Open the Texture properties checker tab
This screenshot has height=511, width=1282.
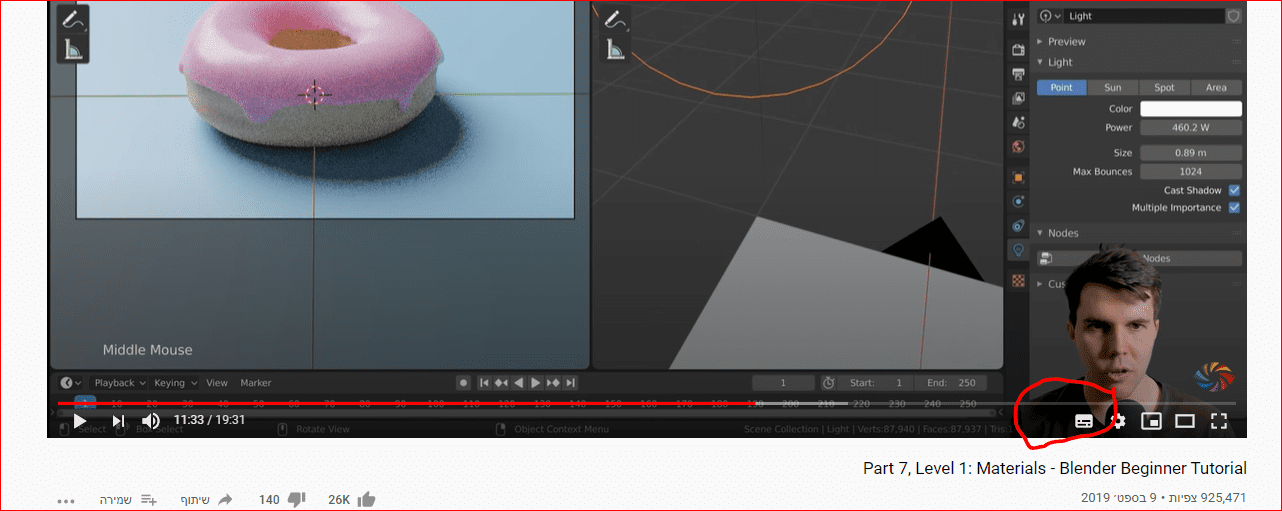[1018, 280]
